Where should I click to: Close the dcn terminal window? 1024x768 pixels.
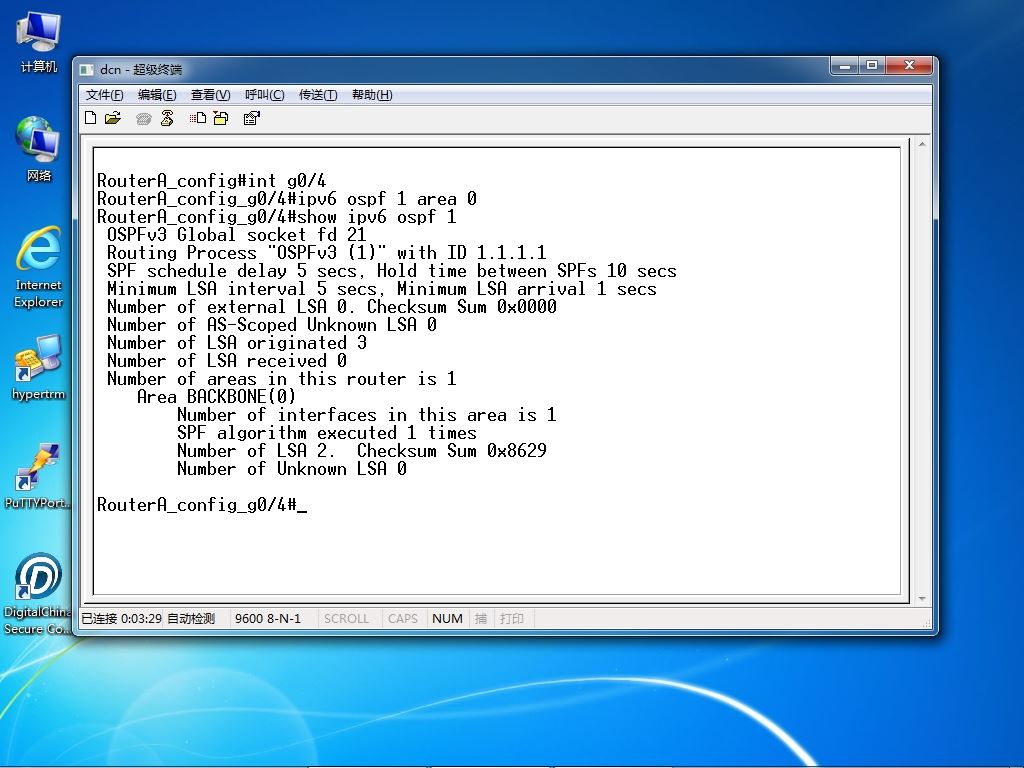pyautogui.click(x=908, y=65)
